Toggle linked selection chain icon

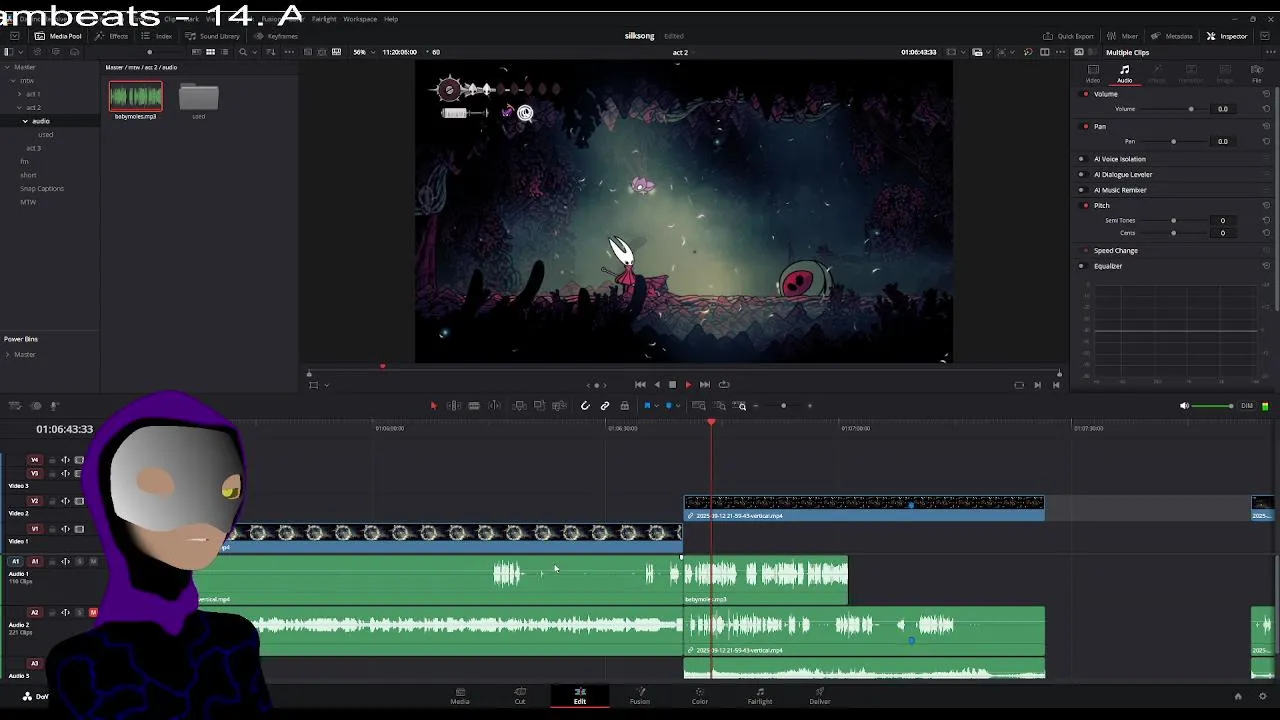tap(605, 405)
